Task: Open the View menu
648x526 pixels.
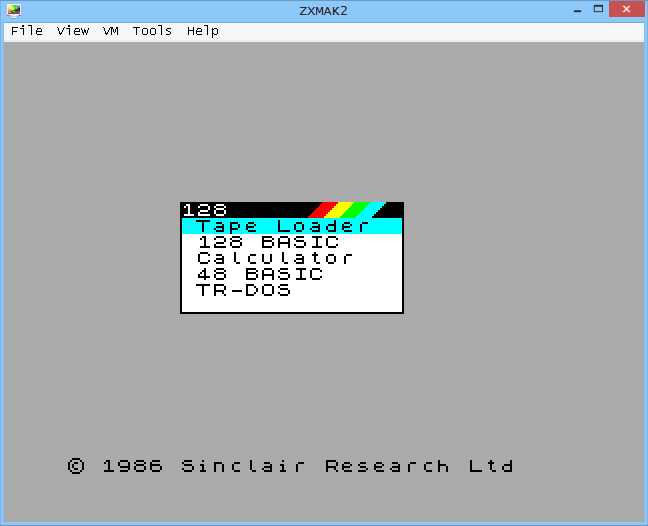Action: coord(73,31)
